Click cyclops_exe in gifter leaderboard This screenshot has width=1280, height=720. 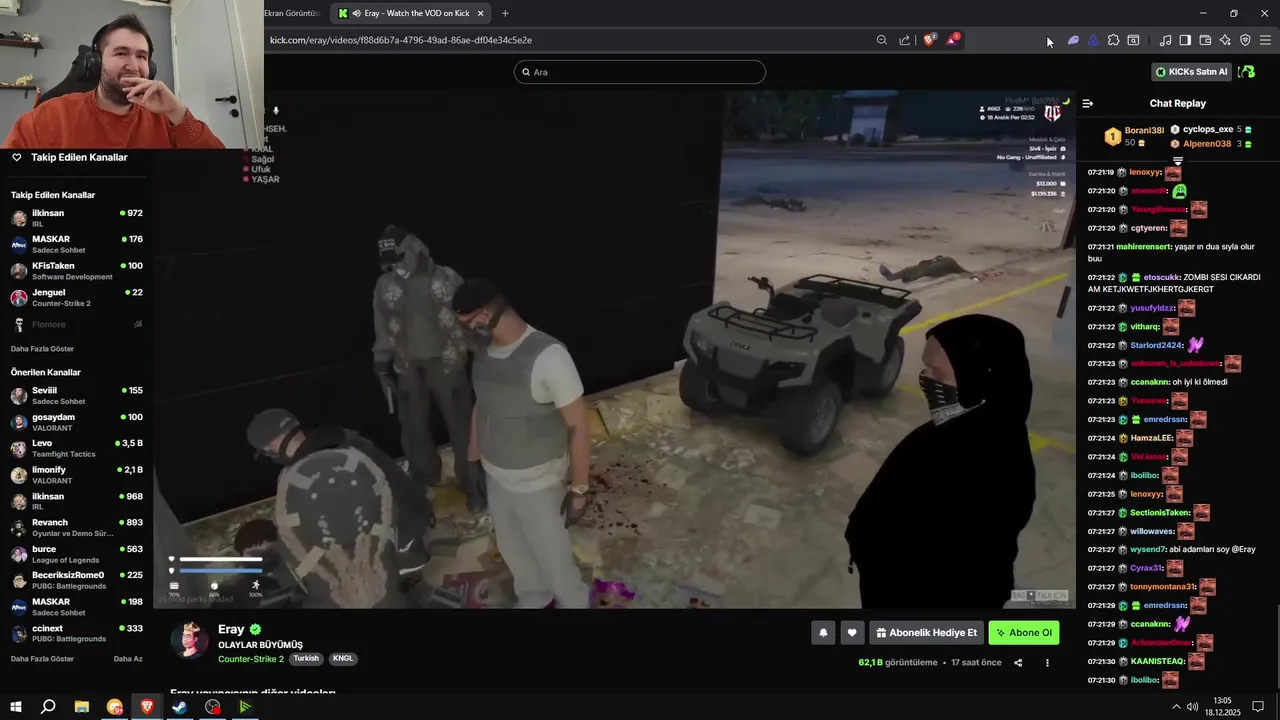pyautogui.click(x=1212, y=129)
